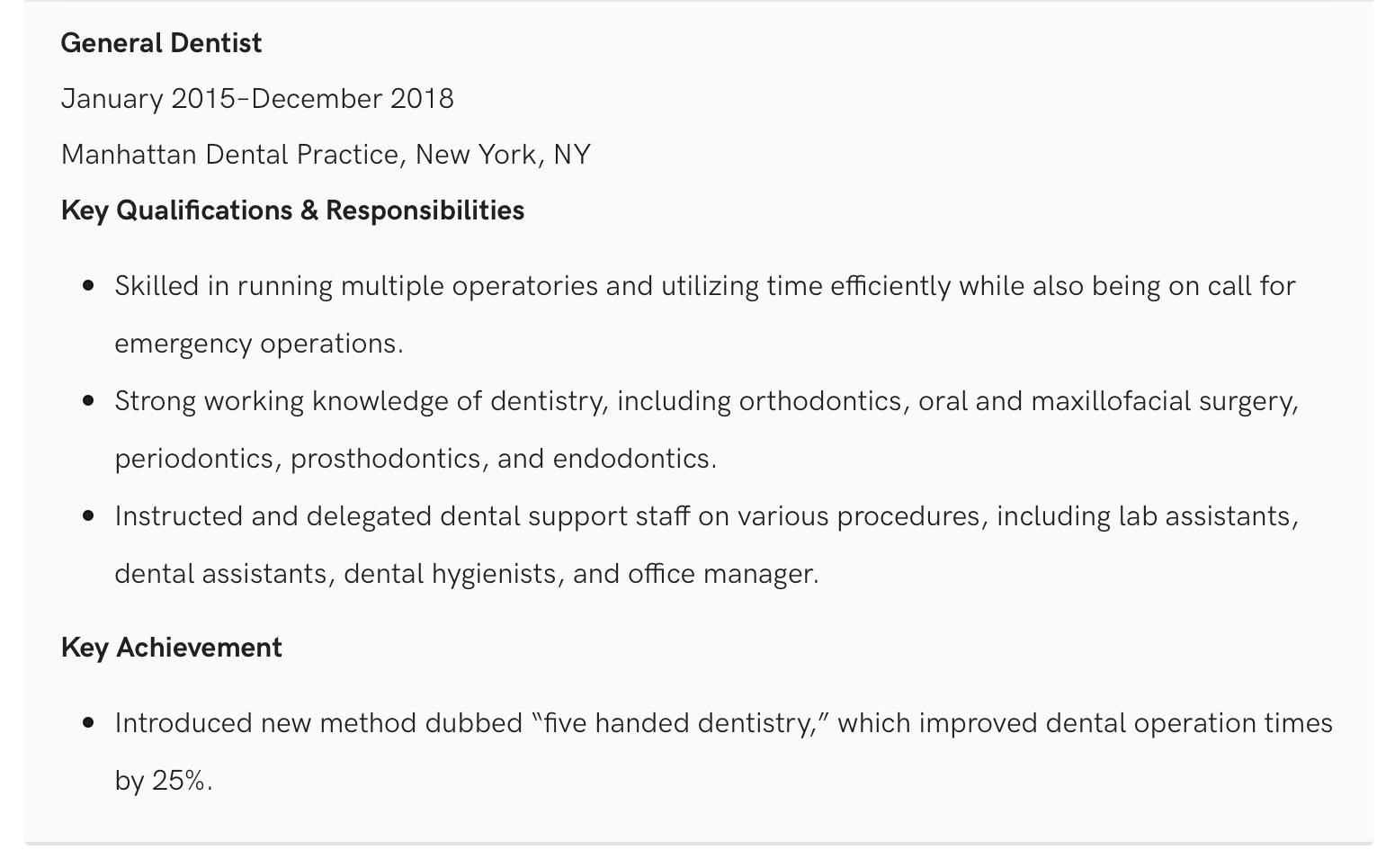Click the word "prosthodontics"

click(385, 459)
